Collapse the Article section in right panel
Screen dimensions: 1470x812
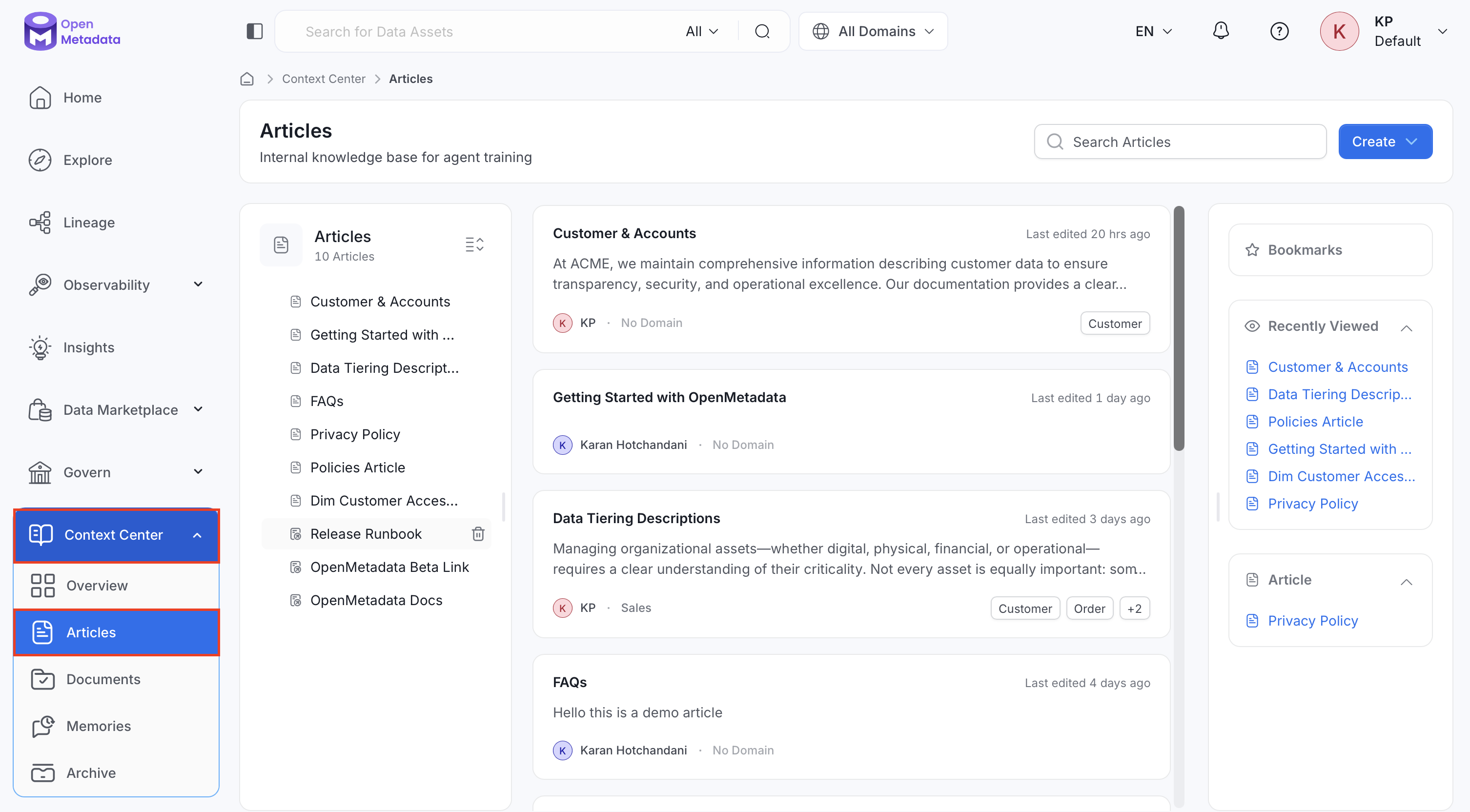(x=1407, y=582)
